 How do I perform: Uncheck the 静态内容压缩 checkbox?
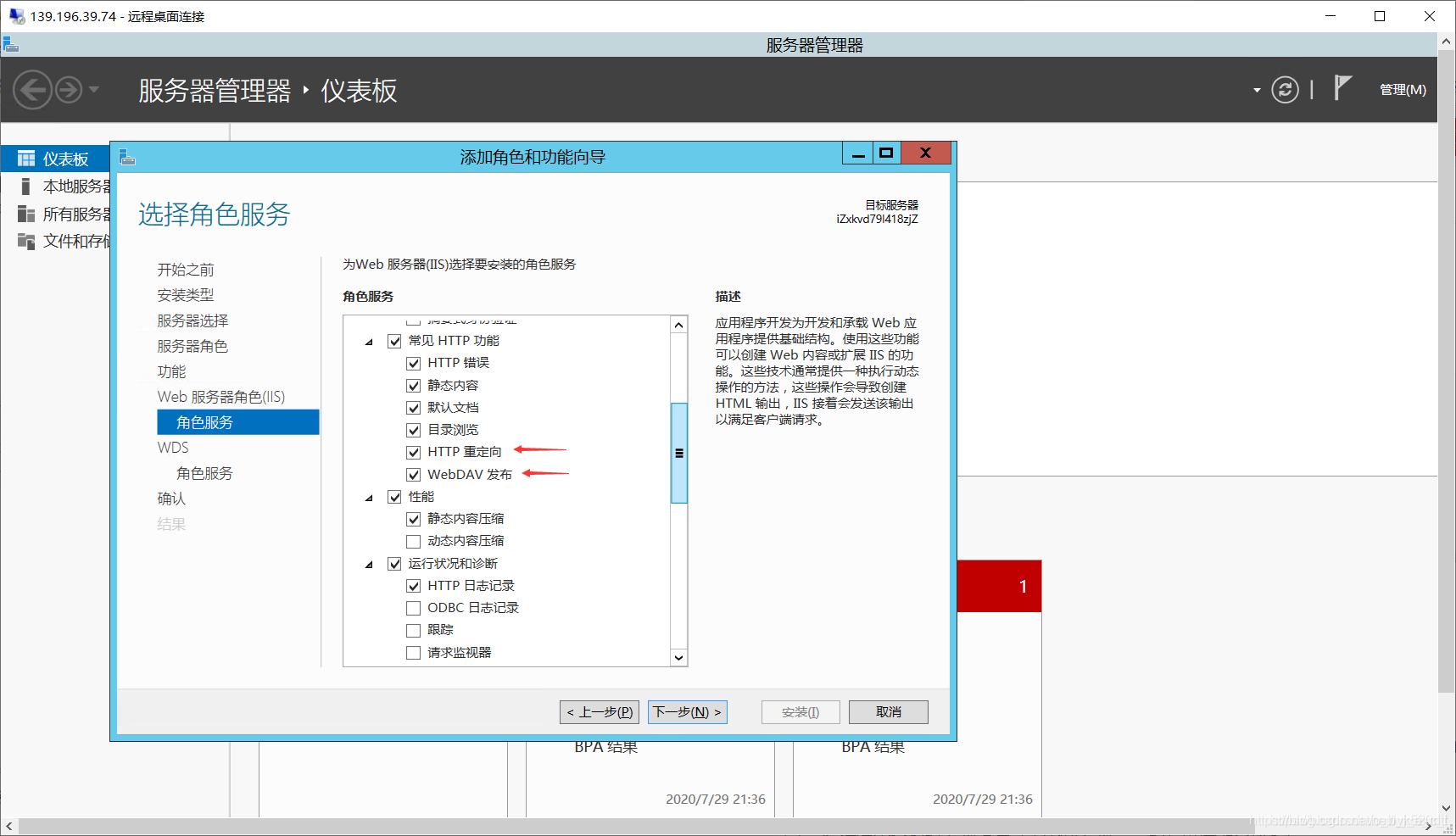[x=414, y=519]
